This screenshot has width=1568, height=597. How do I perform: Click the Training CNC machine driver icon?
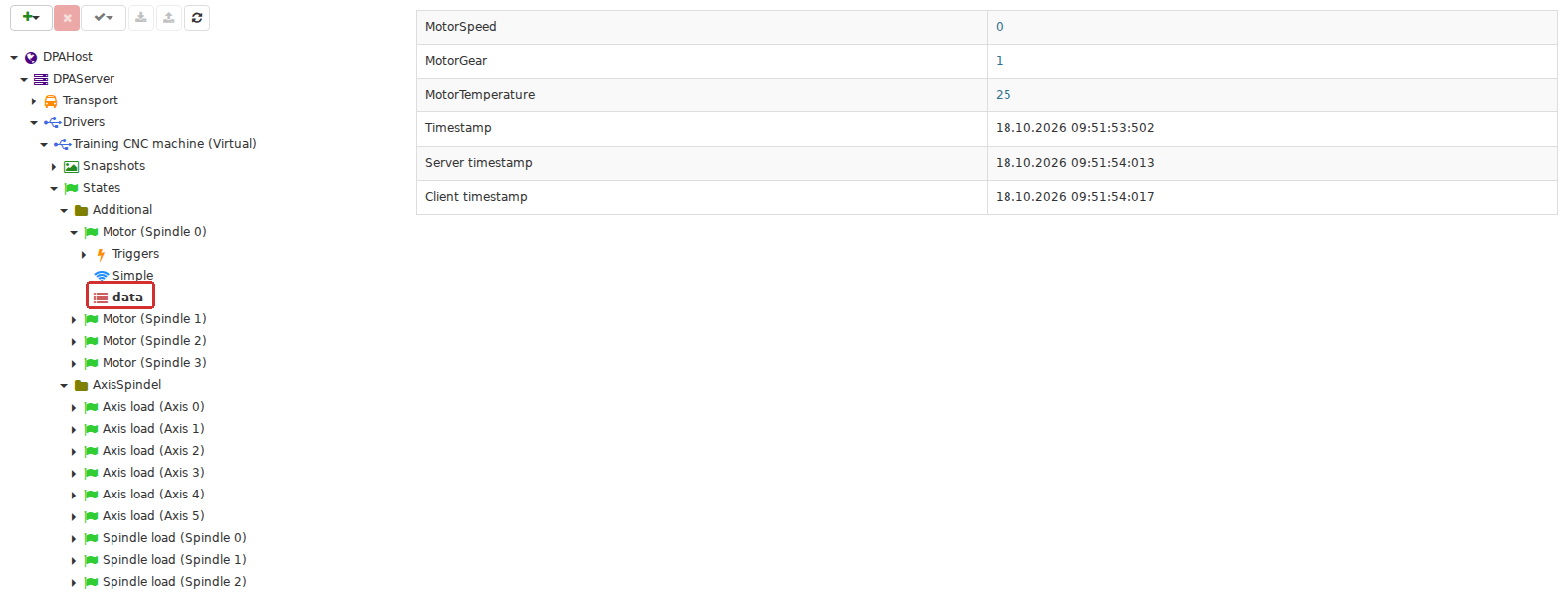(x=62, y=145)
